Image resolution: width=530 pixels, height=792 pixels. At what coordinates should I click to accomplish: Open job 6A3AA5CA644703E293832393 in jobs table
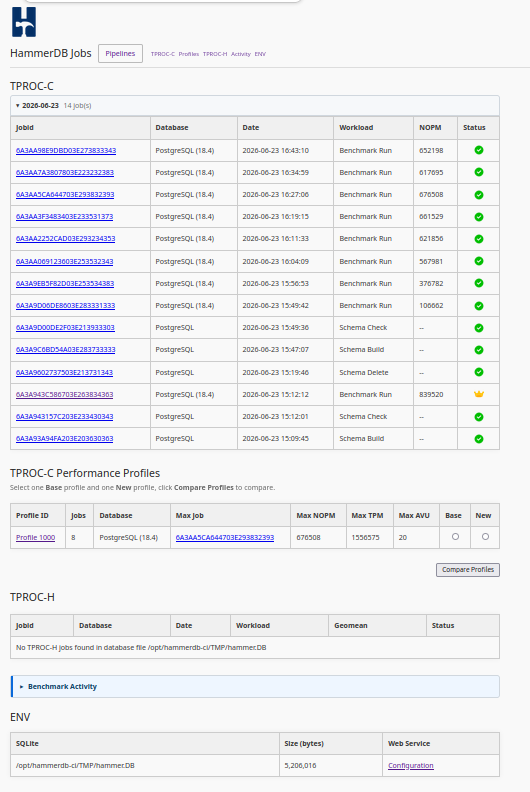[x=65, y=194]
